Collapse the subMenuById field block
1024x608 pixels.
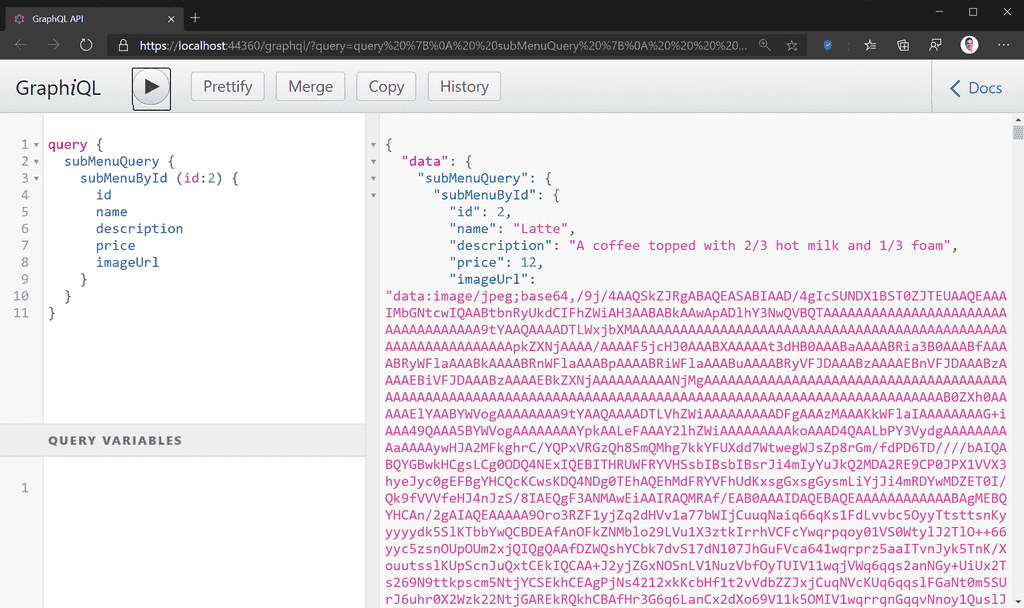pyautogui.click(x=37, y=178)
